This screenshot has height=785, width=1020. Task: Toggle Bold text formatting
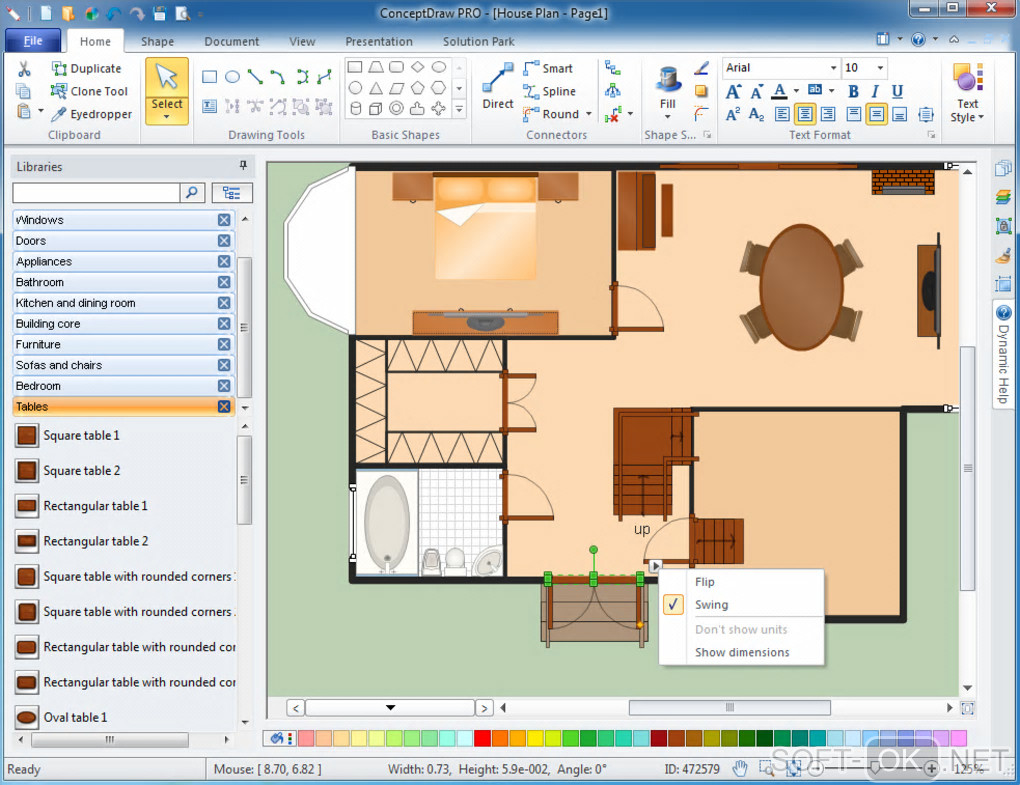[x=853, y=92]
